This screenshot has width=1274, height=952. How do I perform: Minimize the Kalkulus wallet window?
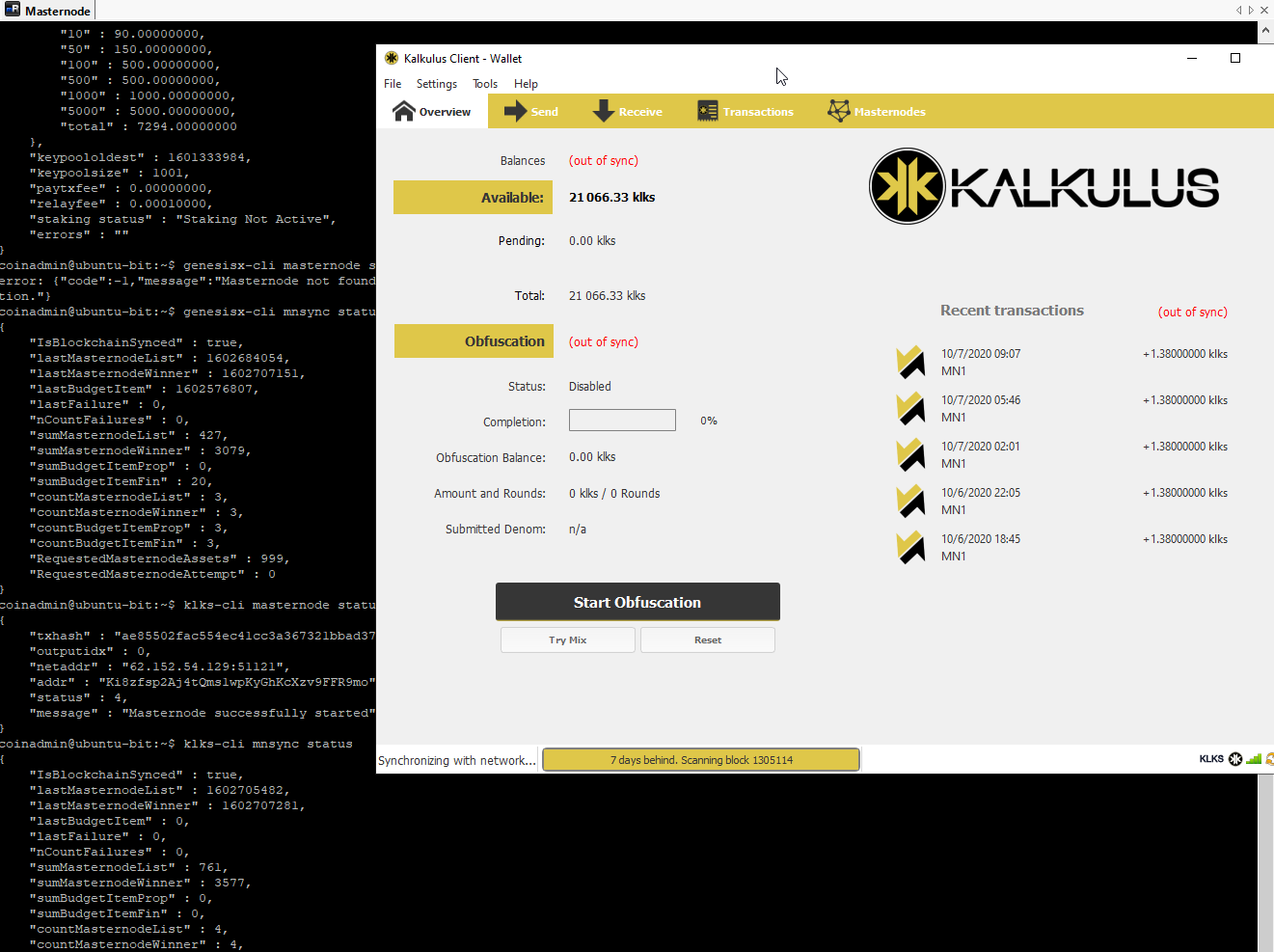point(1192,58)
